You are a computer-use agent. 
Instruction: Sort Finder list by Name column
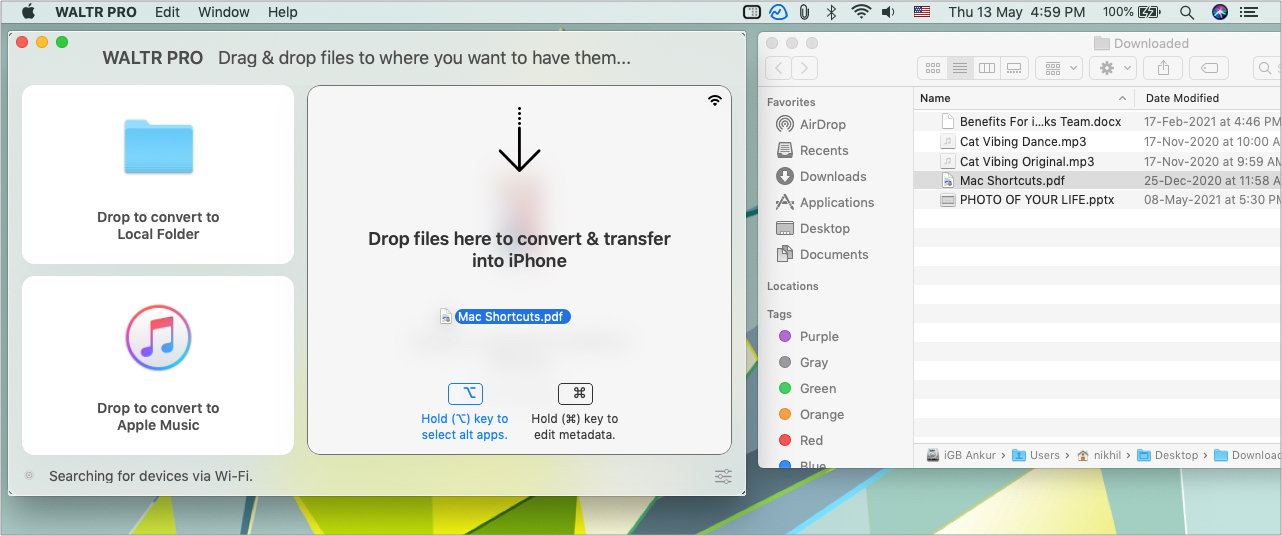click(x=1025, y=98)
